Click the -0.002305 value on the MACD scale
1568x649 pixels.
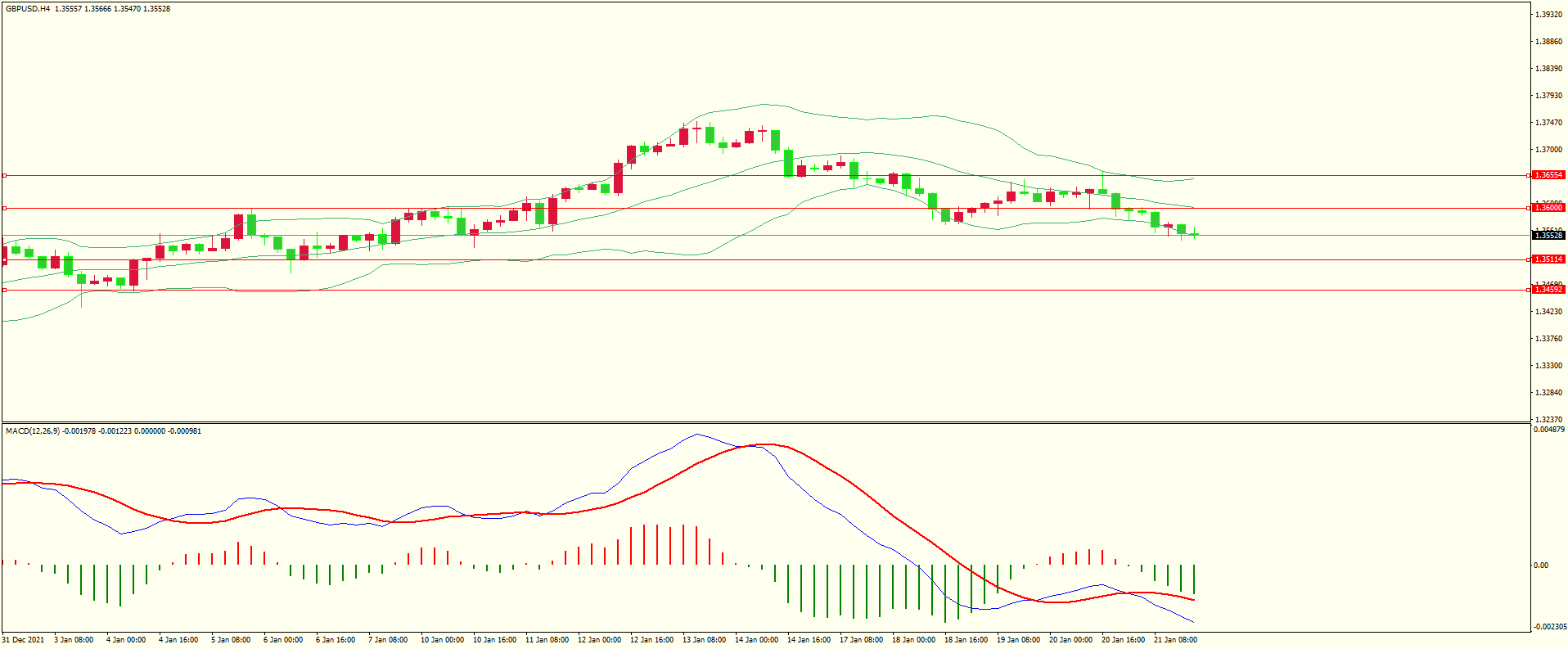click(1548, 627)
